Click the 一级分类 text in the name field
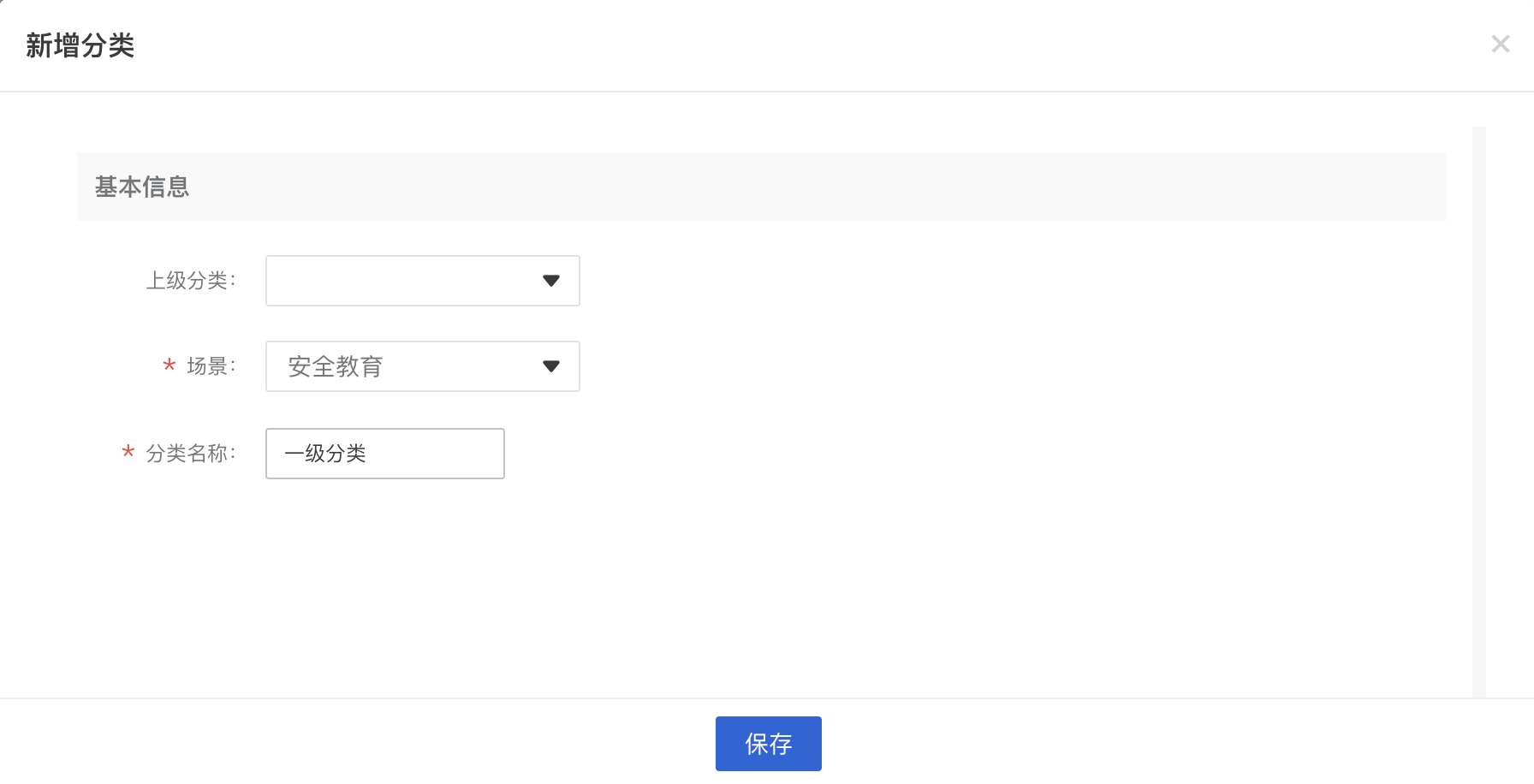 point(325,454)
